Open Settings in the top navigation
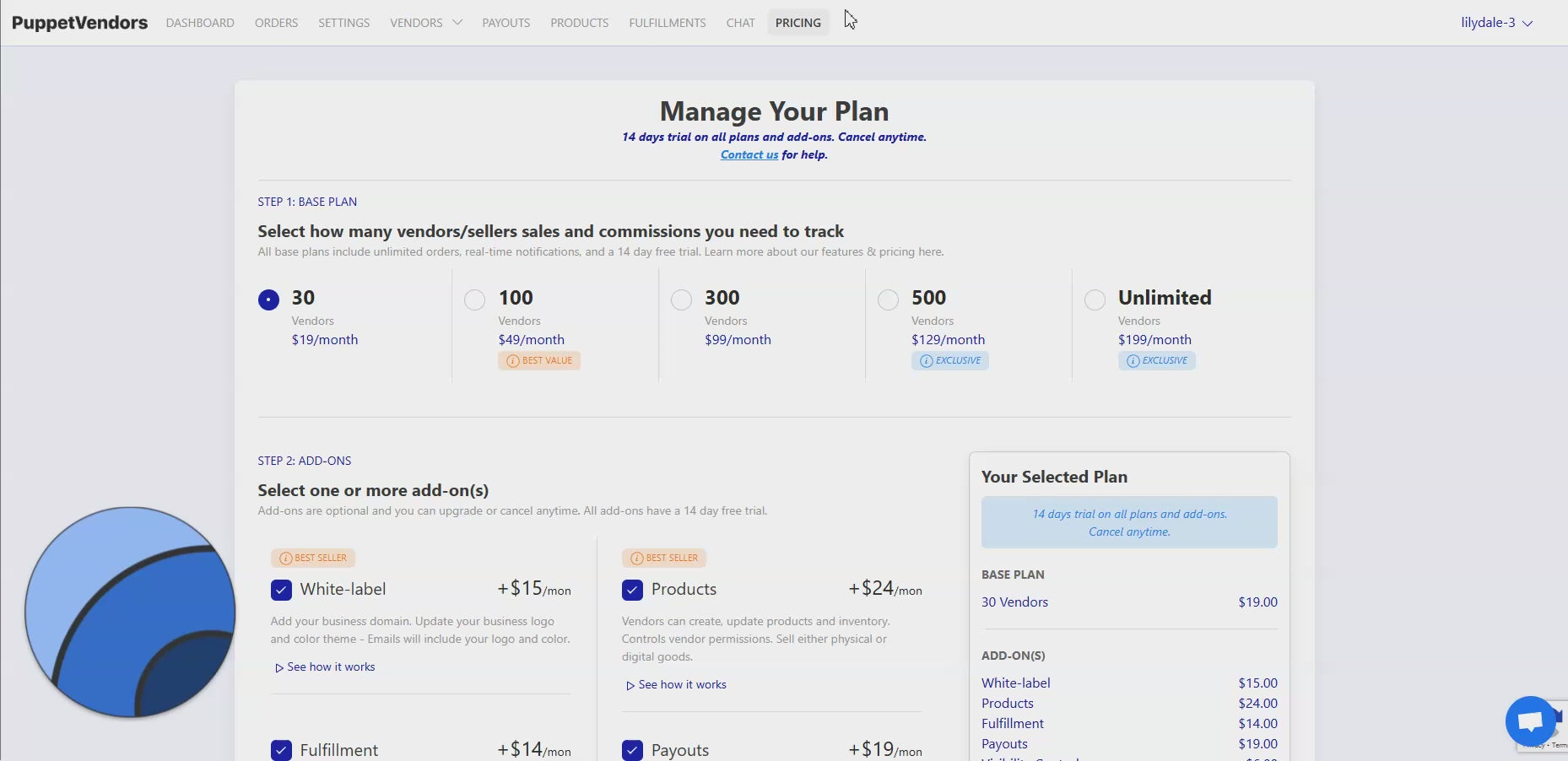The width and height of the screenshot is (1568, 761). click(343, 23)
